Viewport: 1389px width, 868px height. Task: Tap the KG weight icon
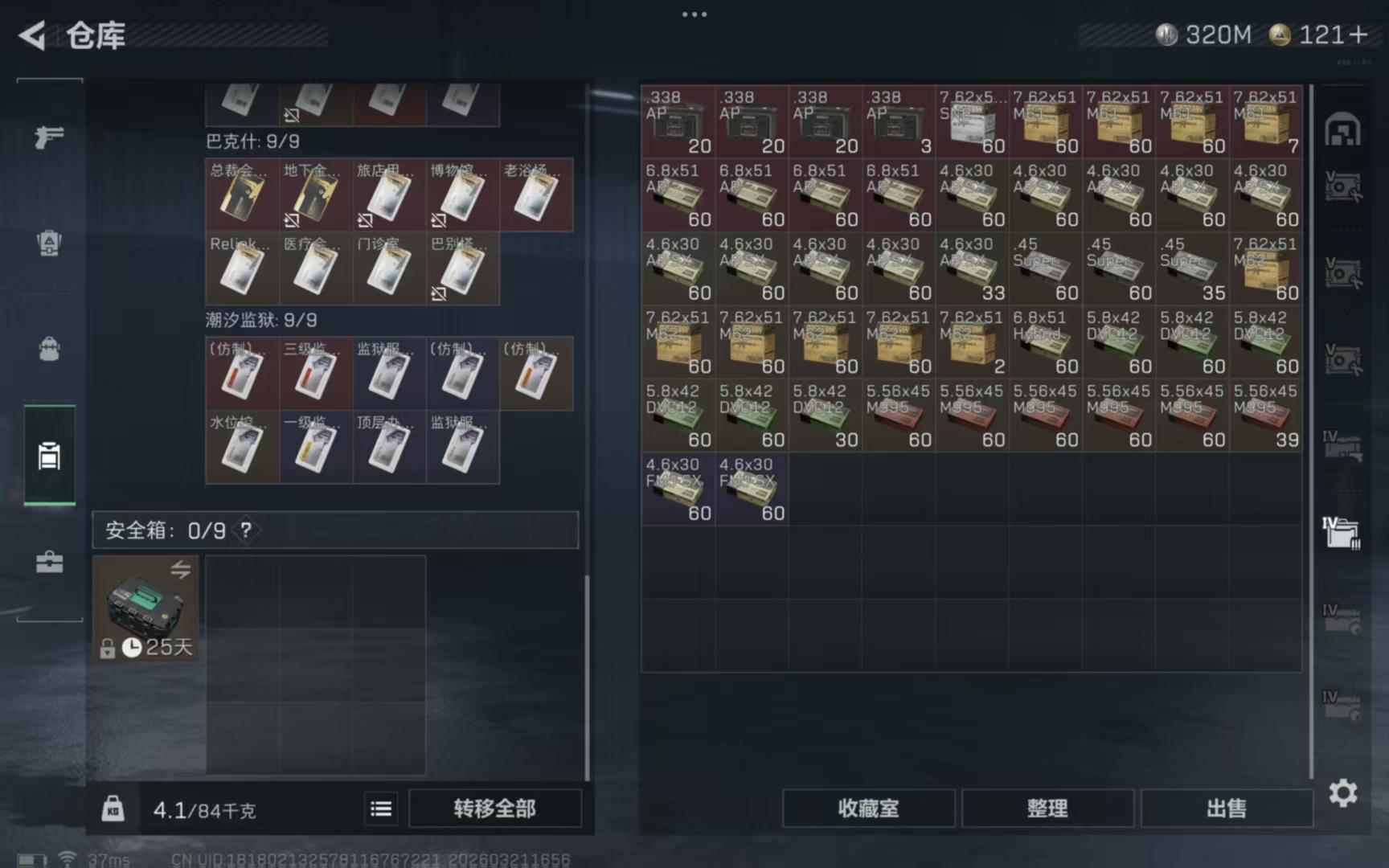click(113, 809)
